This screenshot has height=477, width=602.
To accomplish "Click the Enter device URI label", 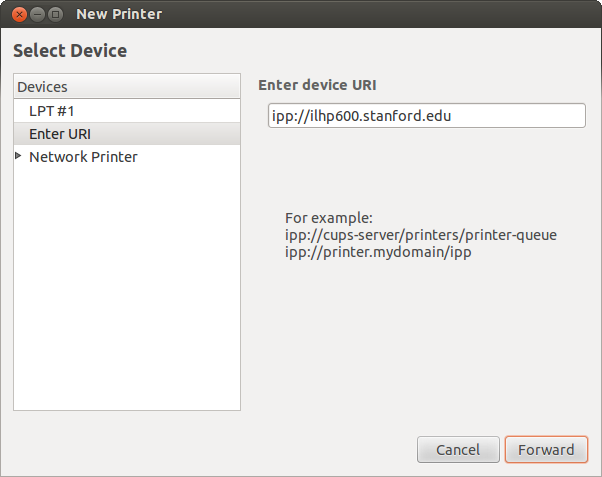I will [x=317, y=85].
